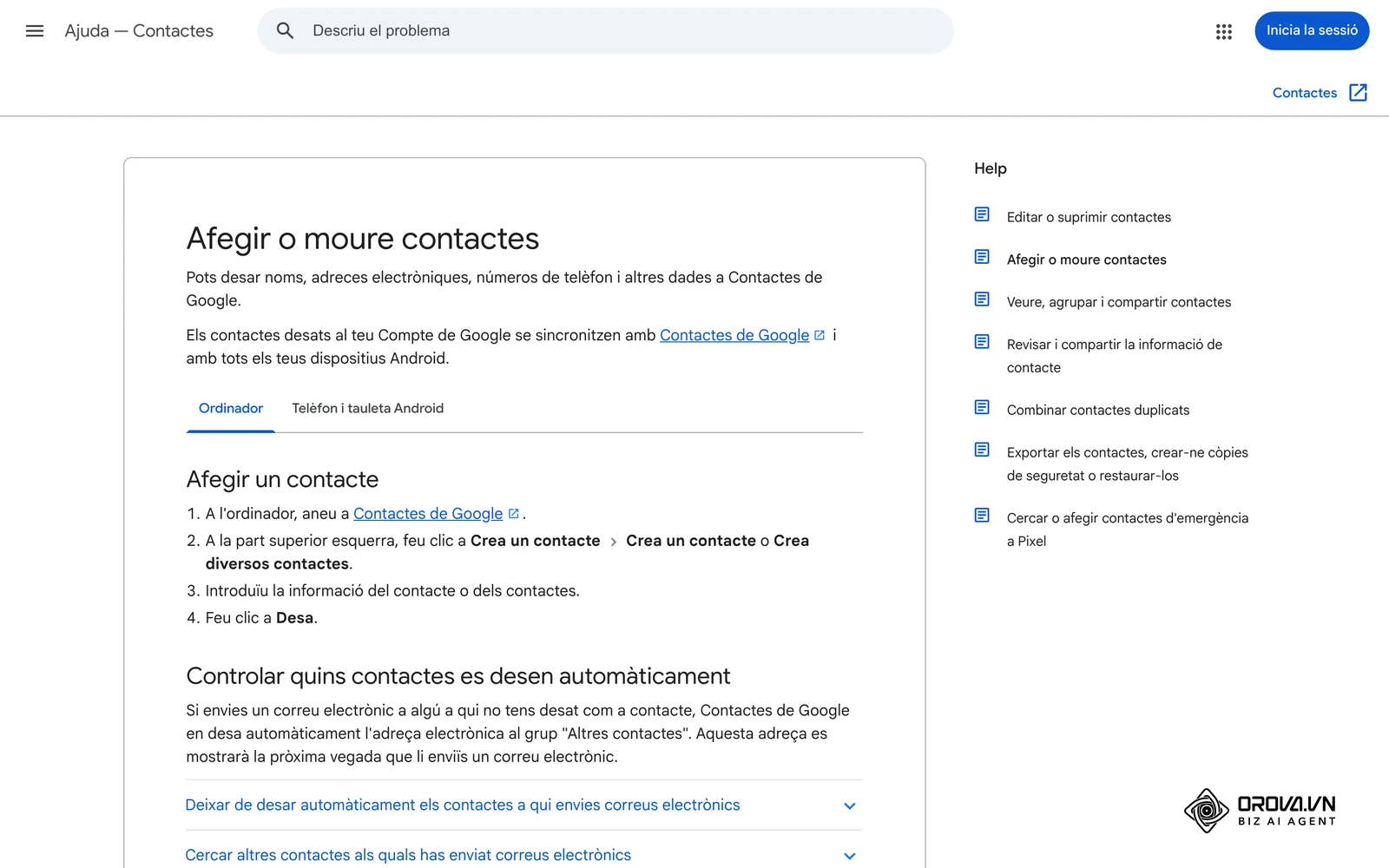This screenshot has height=868, width=1389.
Task: Click the search magnifier icon
Action: coord(285,31)
